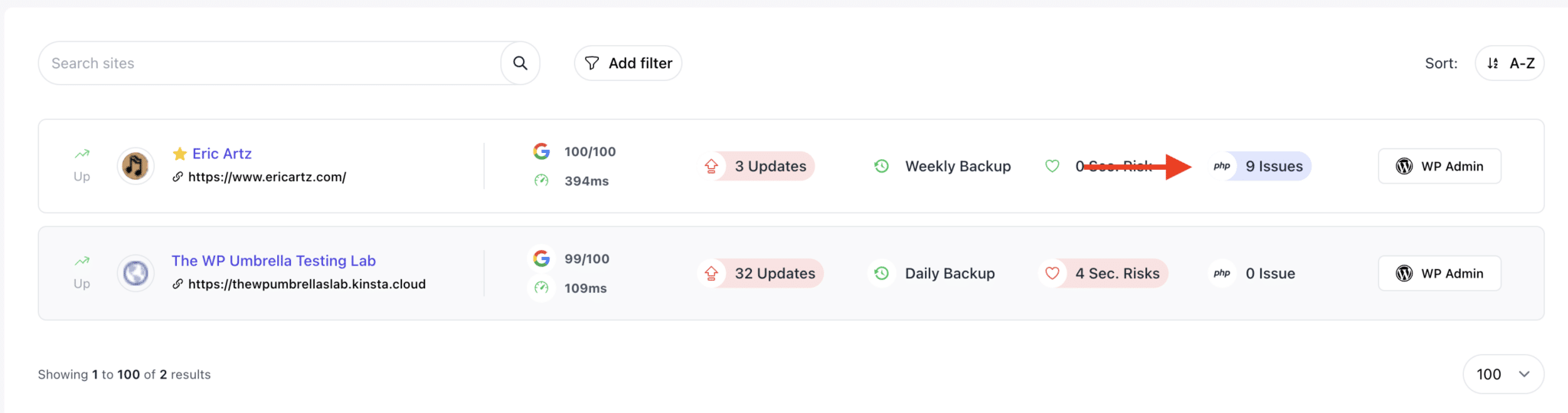Click Eric Artz site avatar thumbnail
The image size is (1568, 413).
(136, 166)
